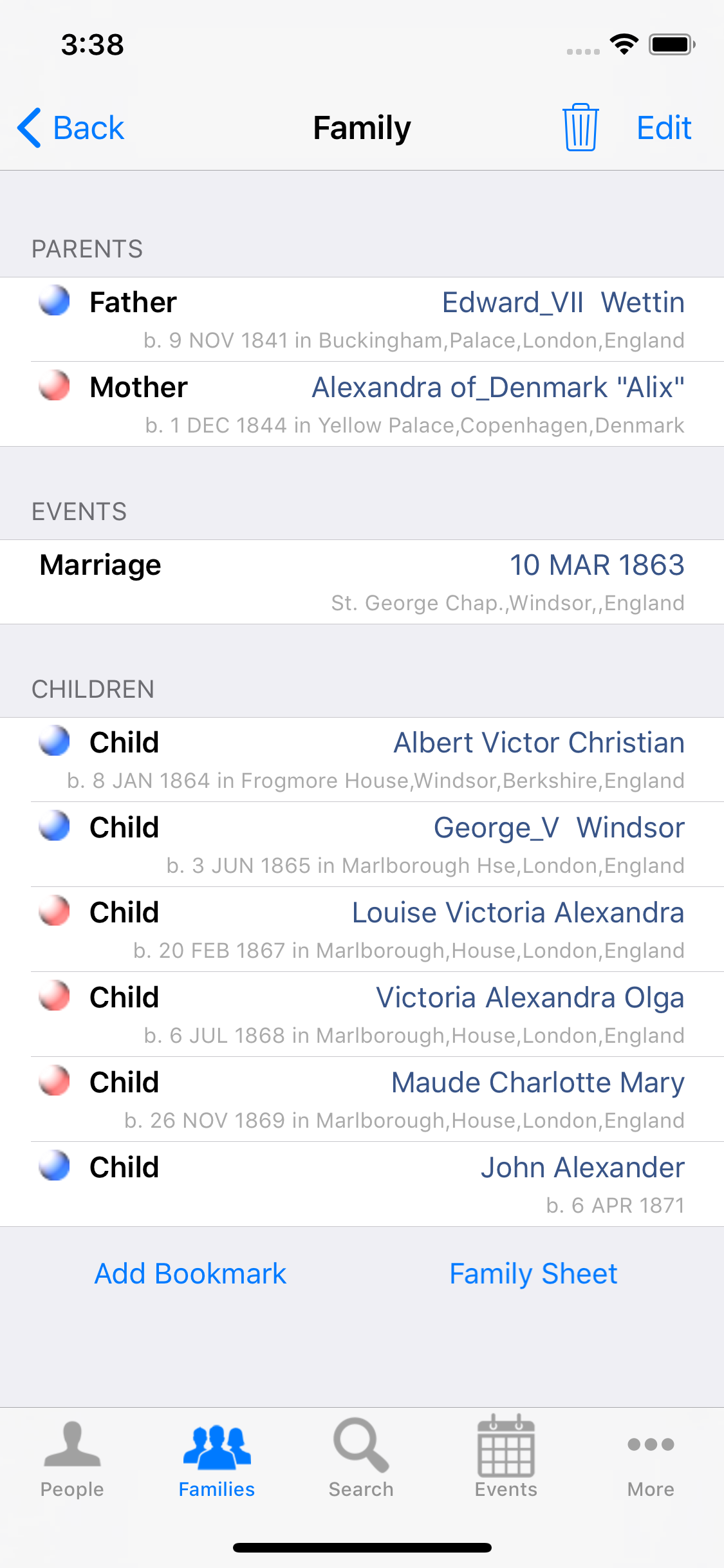Tap red sphere beside Maude Charlotte Mary
This screenshot has height=1568, width=724.
55,1081
